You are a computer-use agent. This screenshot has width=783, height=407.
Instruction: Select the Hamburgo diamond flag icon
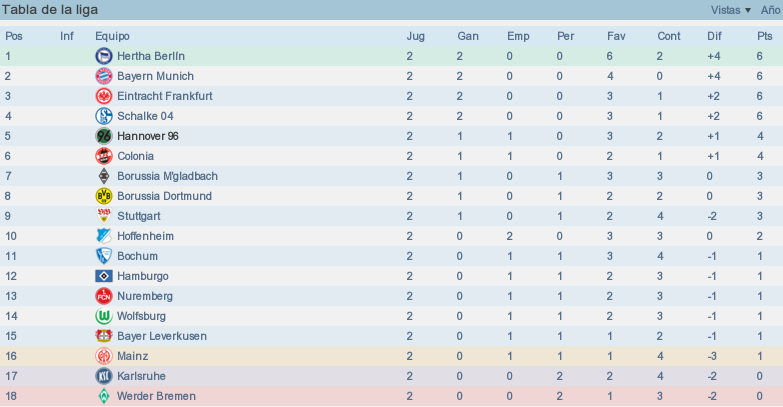[104, 276]
